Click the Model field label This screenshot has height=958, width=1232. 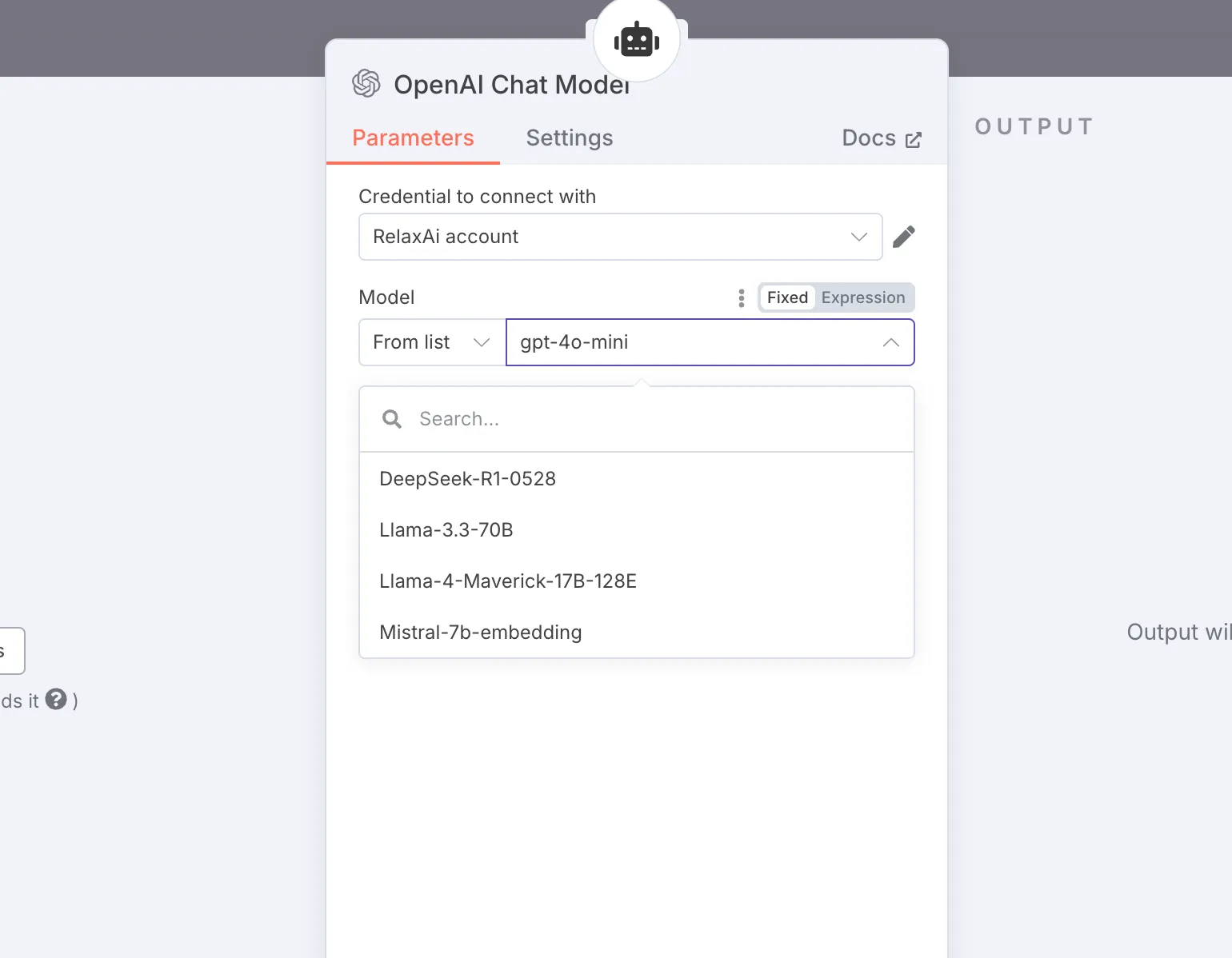pyautogui.click(x=386, y=297)
